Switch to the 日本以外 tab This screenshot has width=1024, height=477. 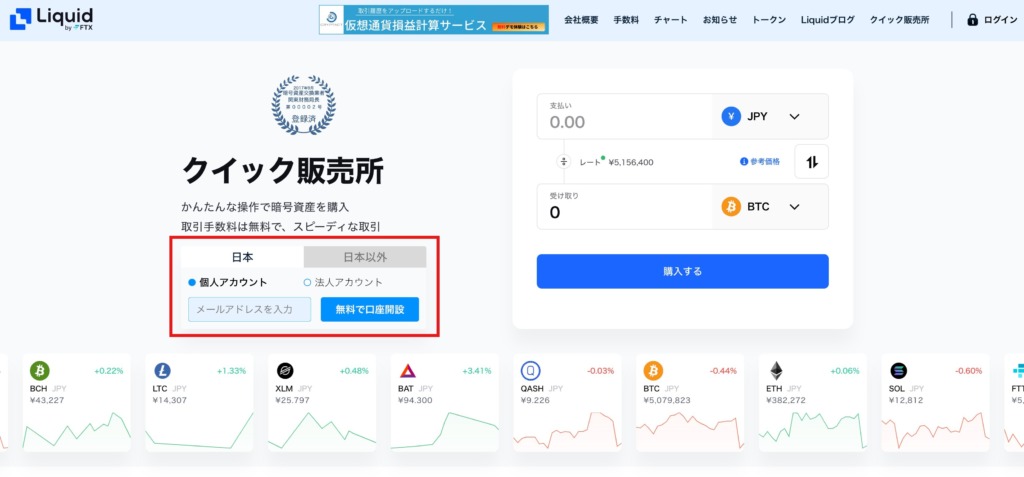click(365, 257)
